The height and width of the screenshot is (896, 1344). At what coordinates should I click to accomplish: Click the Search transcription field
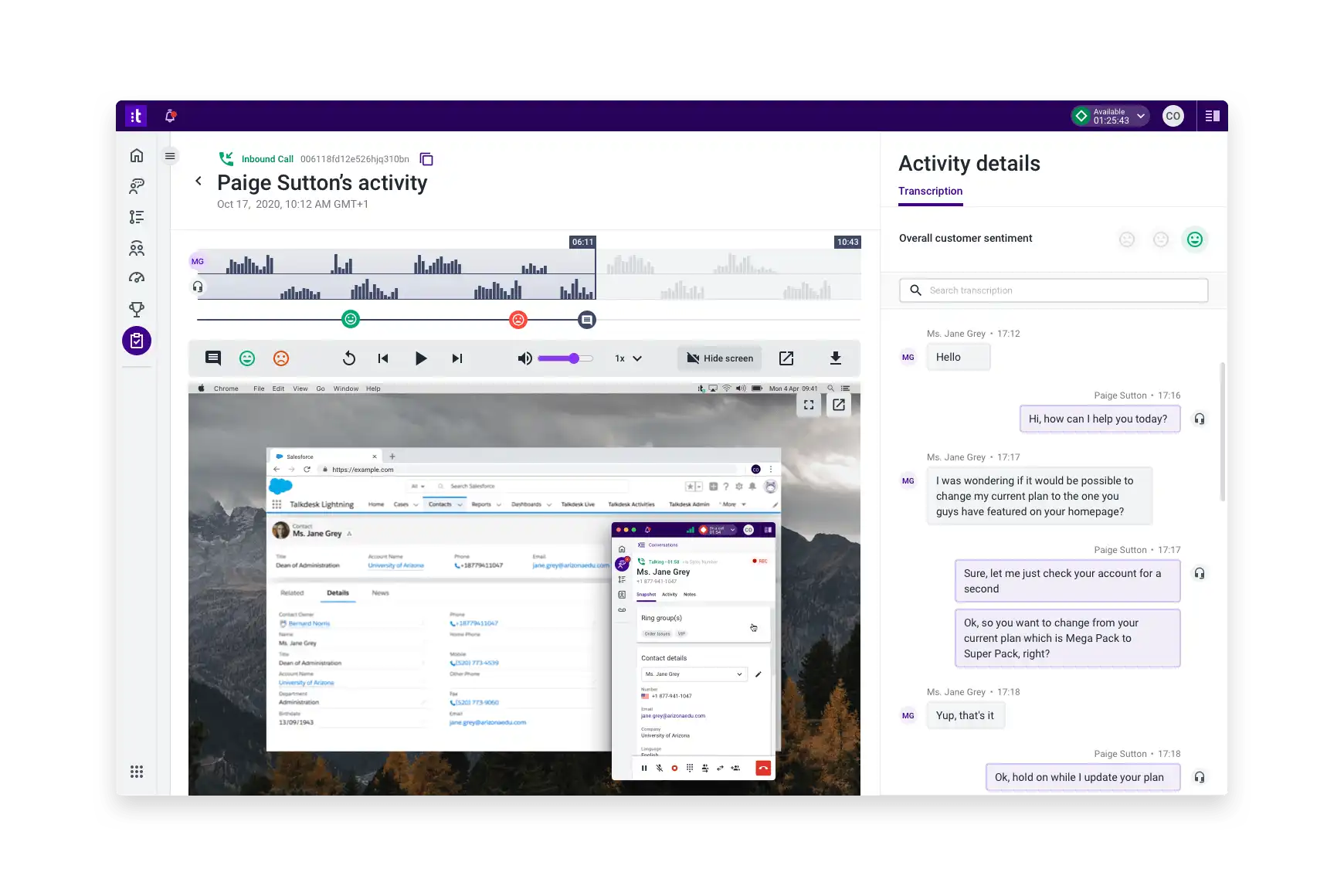1054,290
